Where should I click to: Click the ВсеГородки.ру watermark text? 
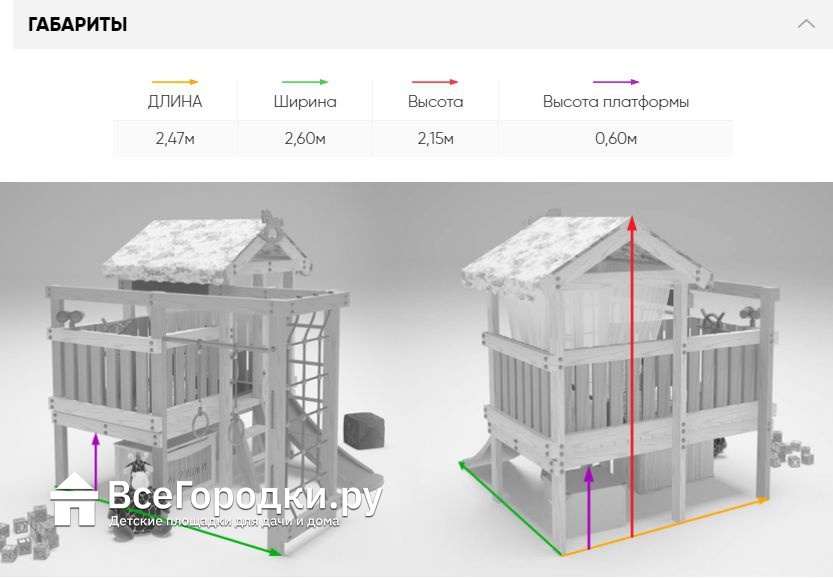[245, 497]
